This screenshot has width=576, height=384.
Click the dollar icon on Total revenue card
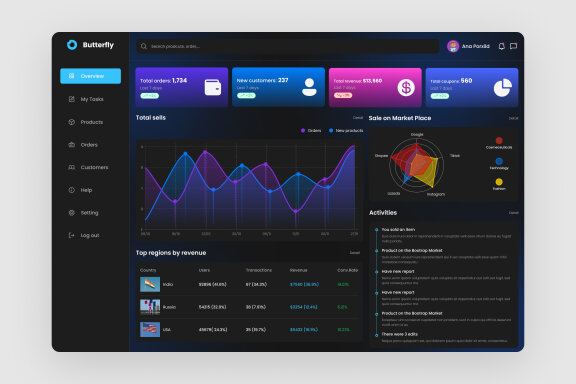click(406, 87)
